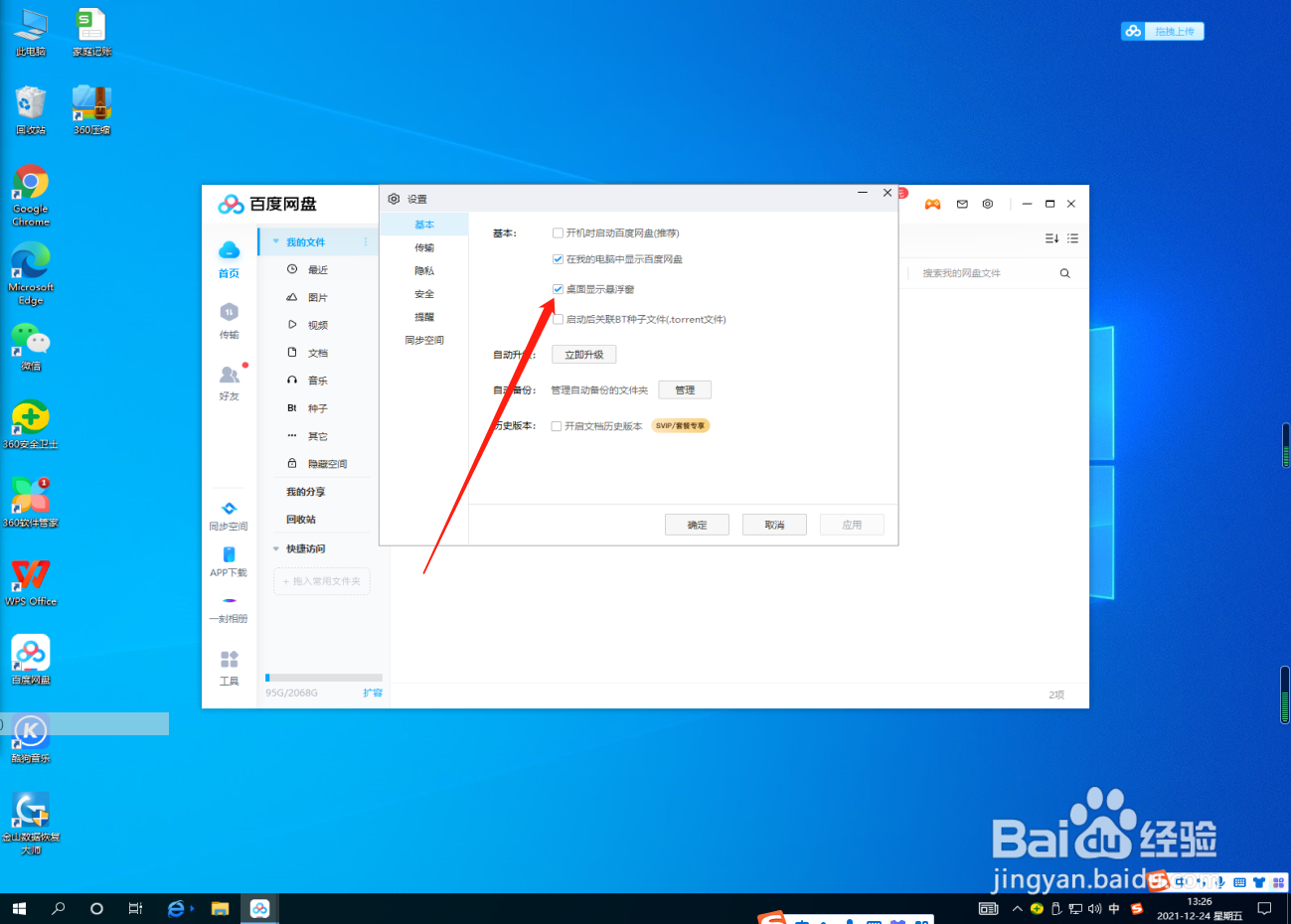Click the sort order icon

point(1051,238)
